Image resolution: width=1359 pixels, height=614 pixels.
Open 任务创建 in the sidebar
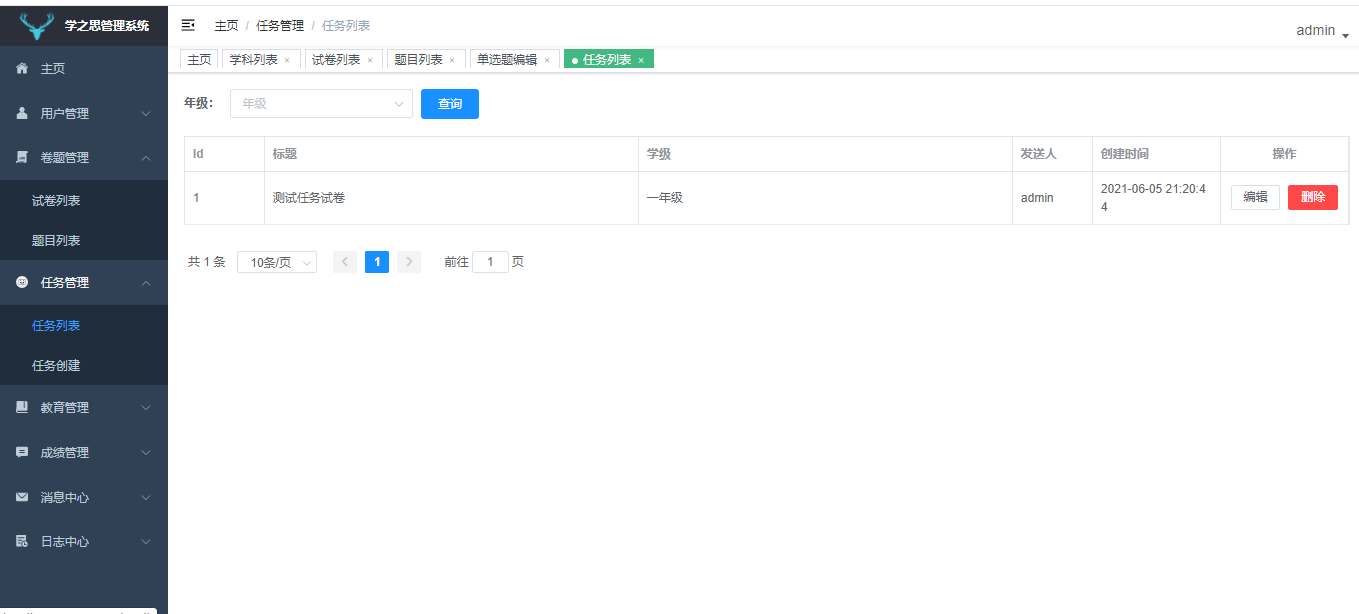[x=84, y=365]
